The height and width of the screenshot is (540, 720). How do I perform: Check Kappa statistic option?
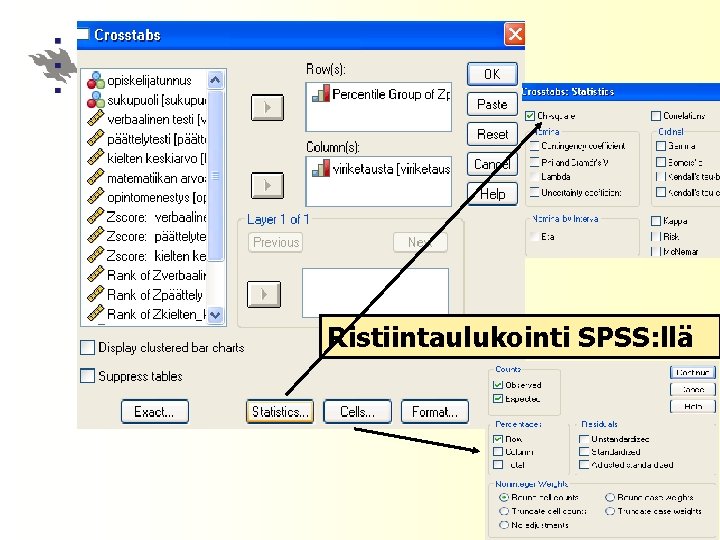click(x=656, y=221)
